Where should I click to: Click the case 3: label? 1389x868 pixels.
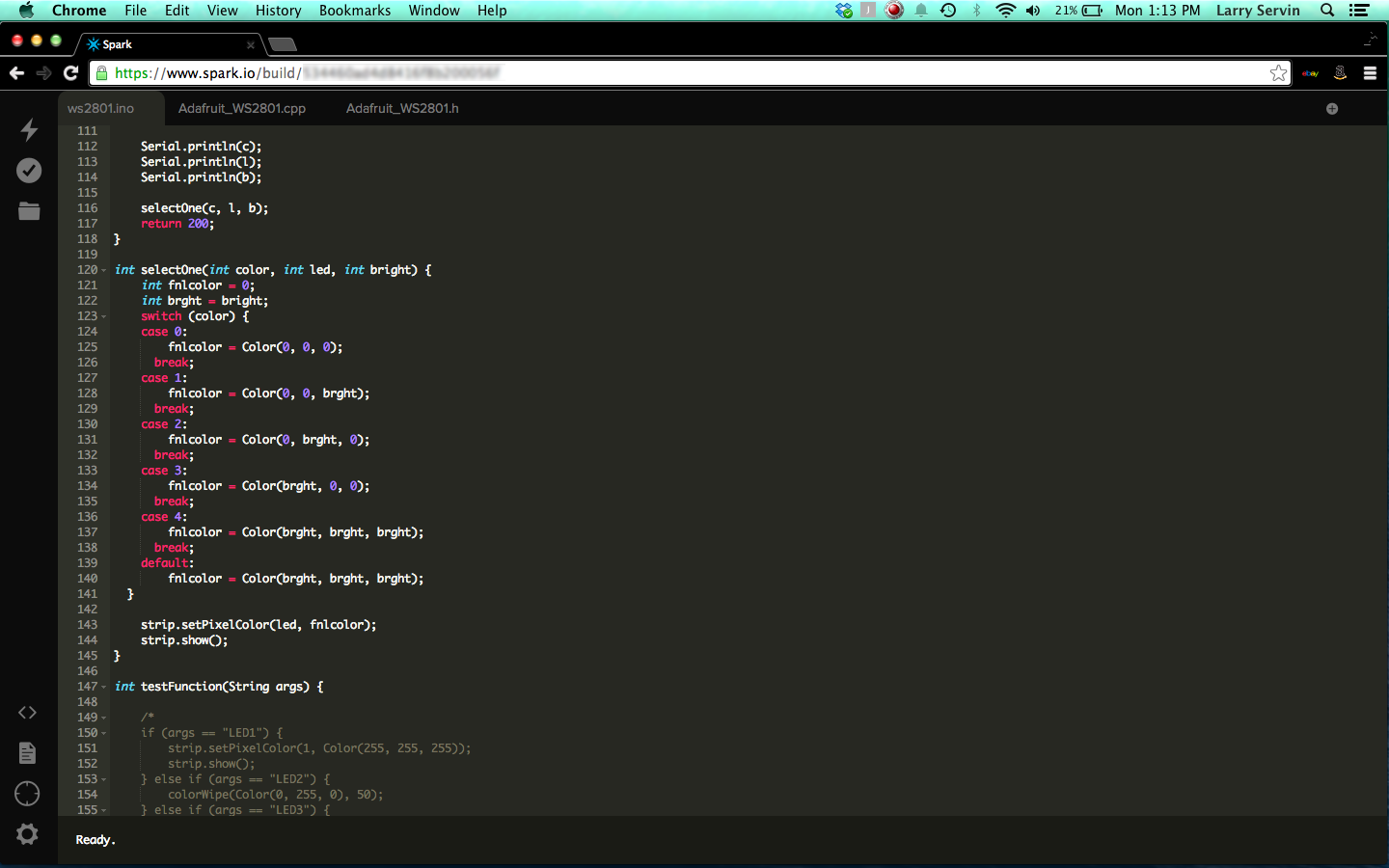pyautogui.click(x=164, y=471)
